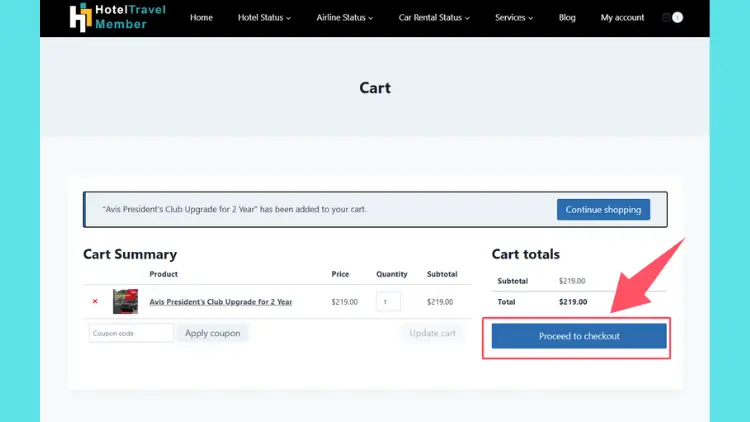Image resolution: width=750 pixels, height=422 pixels.
Task: Open the Avis product thumbnail image
Action: (x=125, y=301)
